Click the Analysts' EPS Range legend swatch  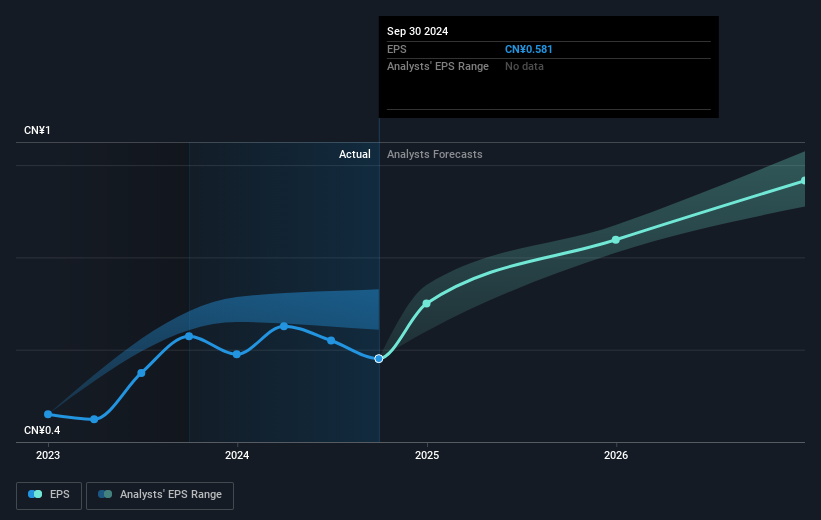(105, 494)
